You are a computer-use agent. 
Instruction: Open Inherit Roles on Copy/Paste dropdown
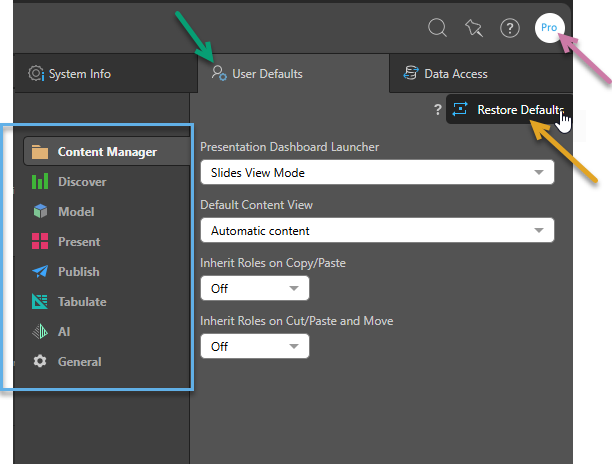pos(255,289)
